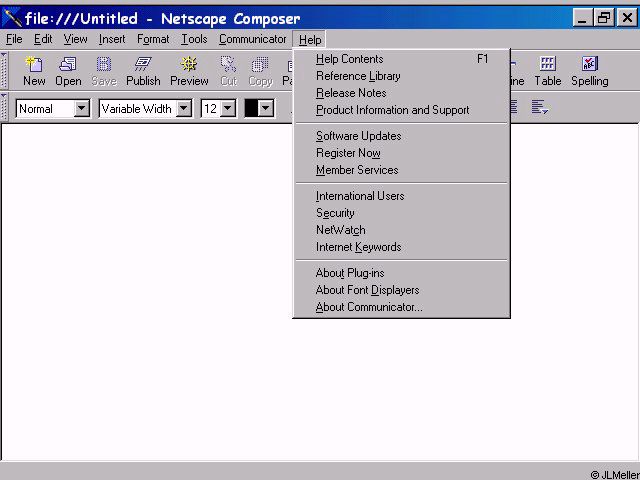This screenshot has height=480, width=640.
Task: Open the font size 12 dropdown
Action: [228, 109]
